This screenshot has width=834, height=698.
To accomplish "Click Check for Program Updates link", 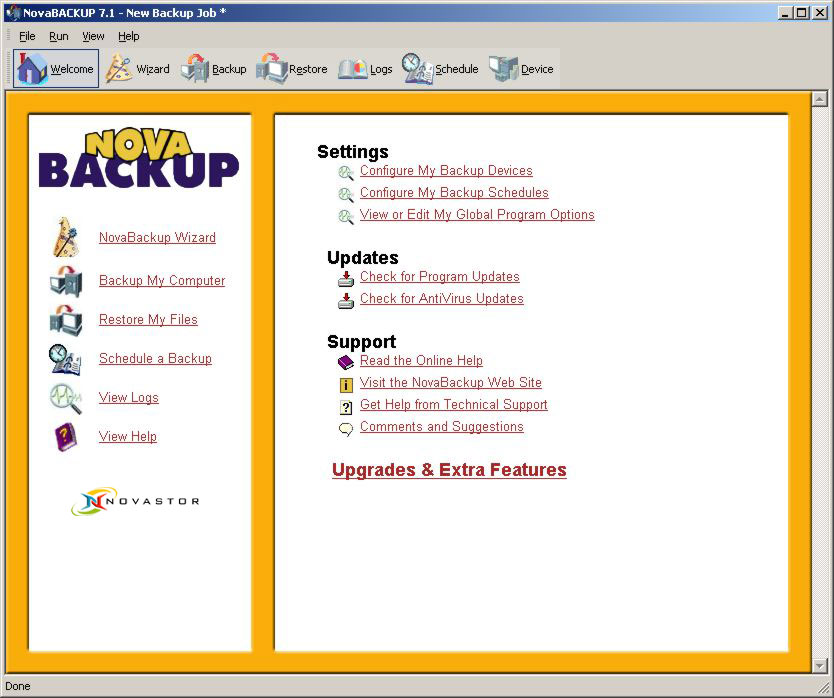I will coord(439,277).
